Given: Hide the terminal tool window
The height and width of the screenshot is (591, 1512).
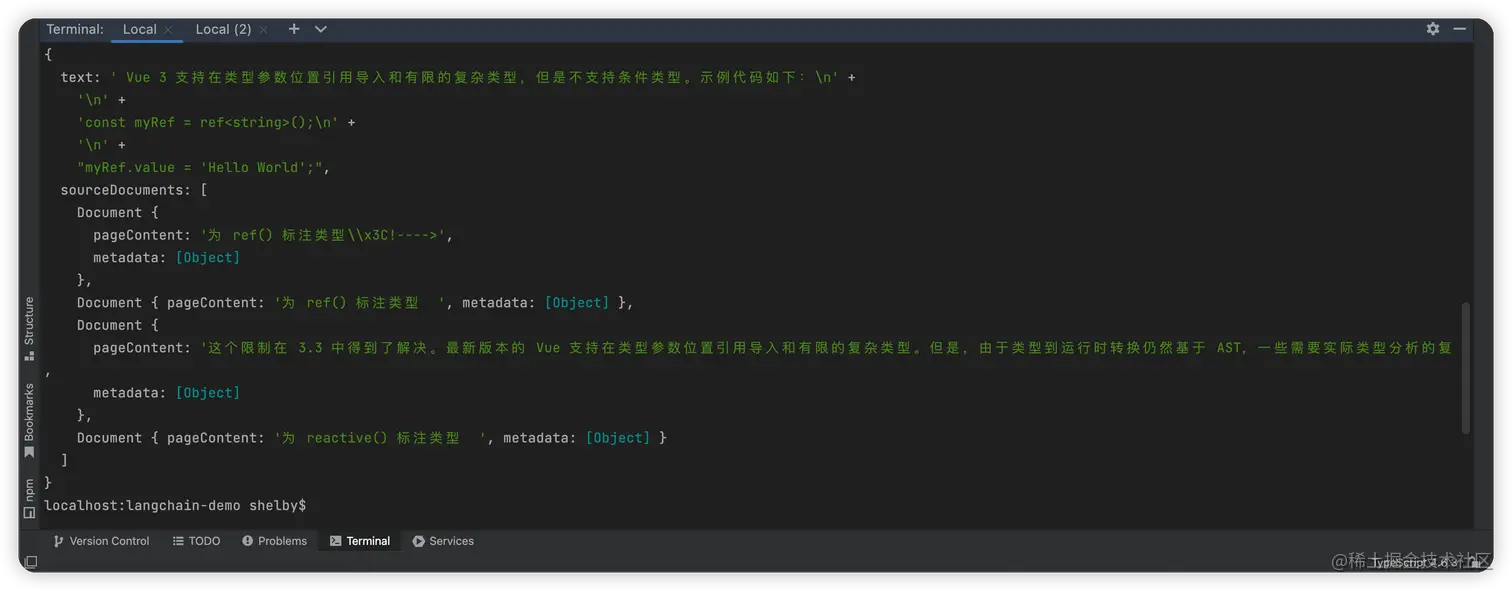Looking at the screenshot, I should click(1460, 29).
